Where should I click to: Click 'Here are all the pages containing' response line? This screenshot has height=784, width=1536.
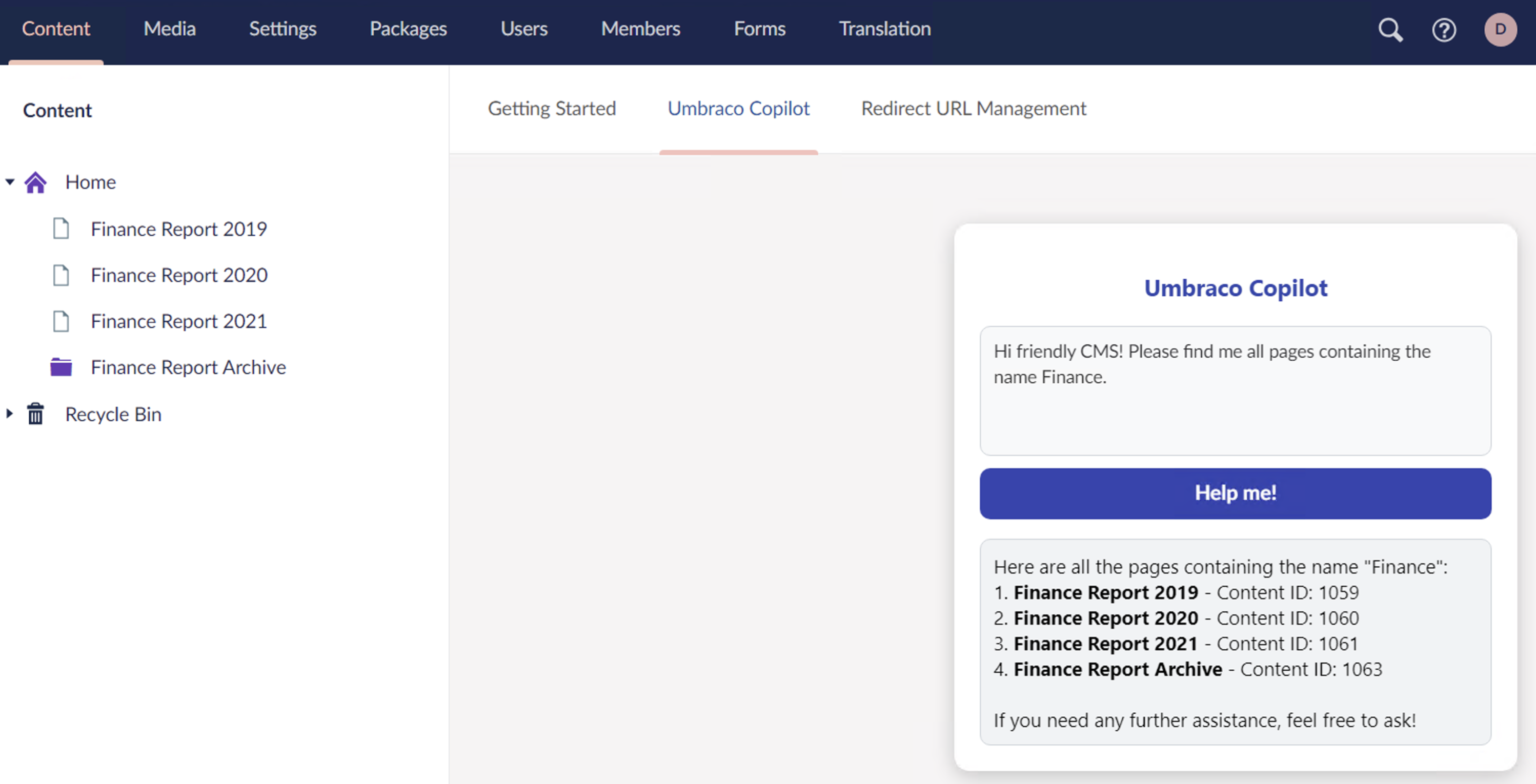pos(1220,567)
